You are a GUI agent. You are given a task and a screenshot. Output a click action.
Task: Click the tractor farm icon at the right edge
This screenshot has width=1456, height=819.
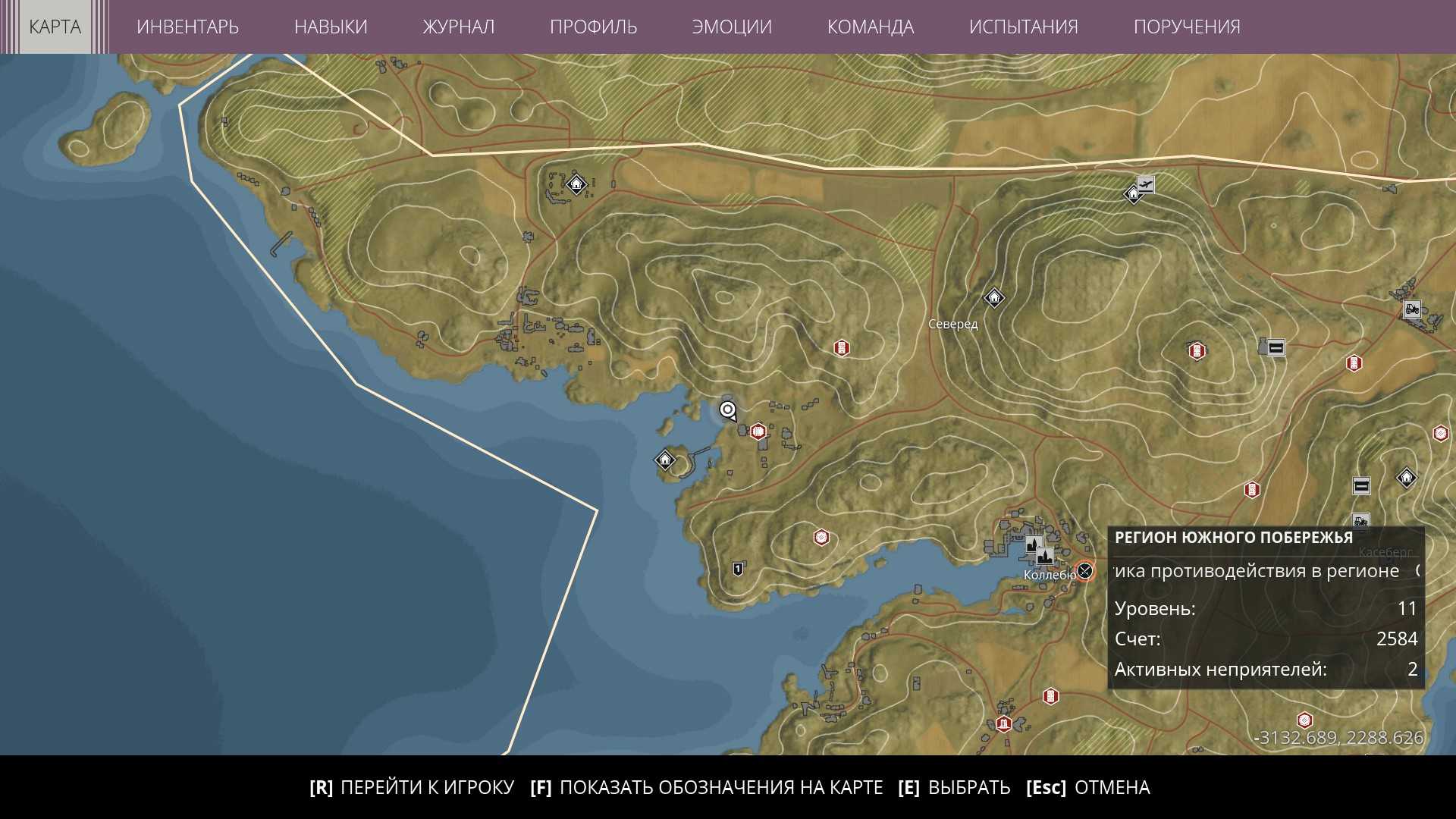[x=1411, y=309]
